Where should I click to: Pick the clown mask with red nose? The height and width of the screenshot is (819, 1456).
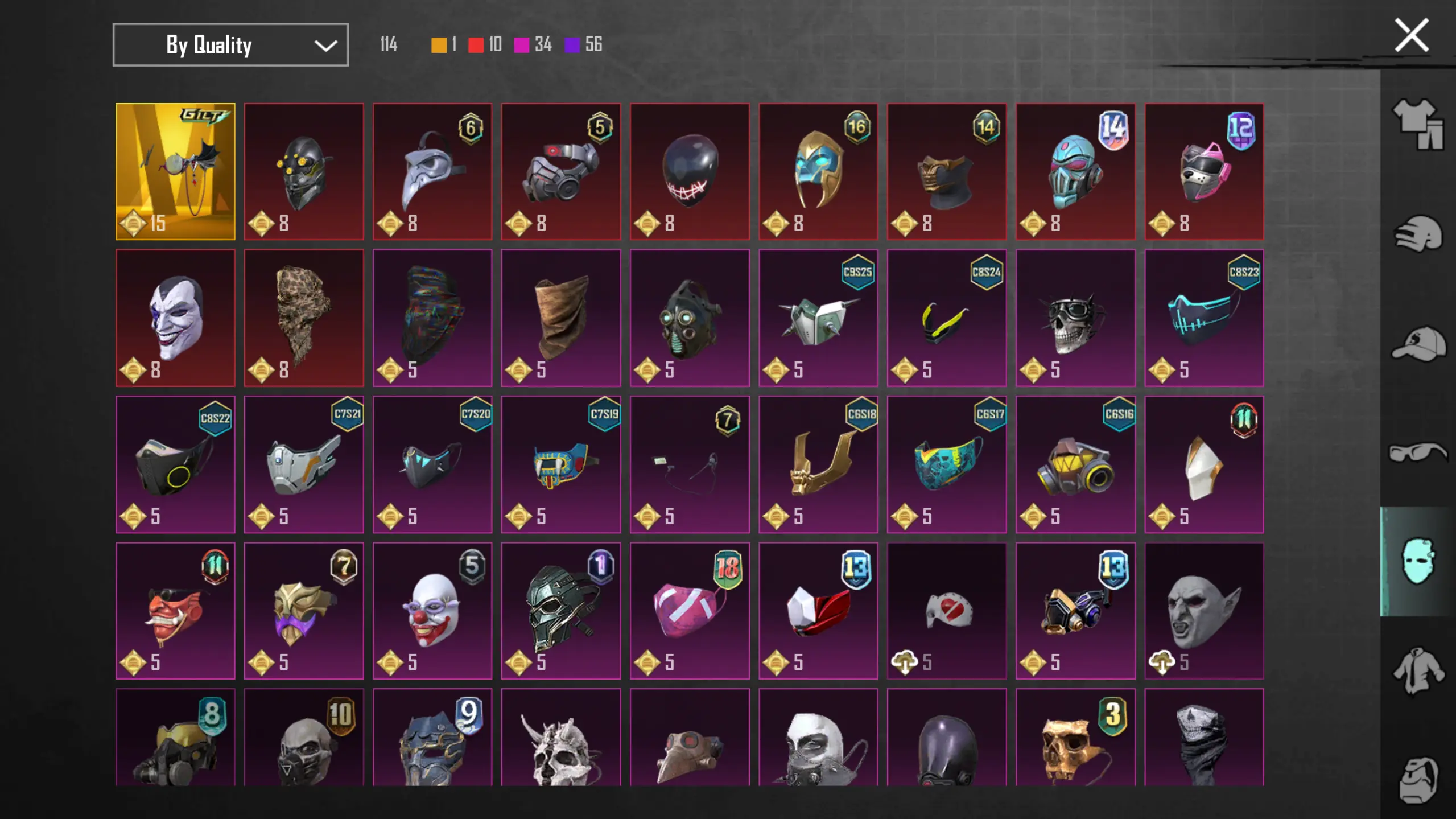click(432, 611)
